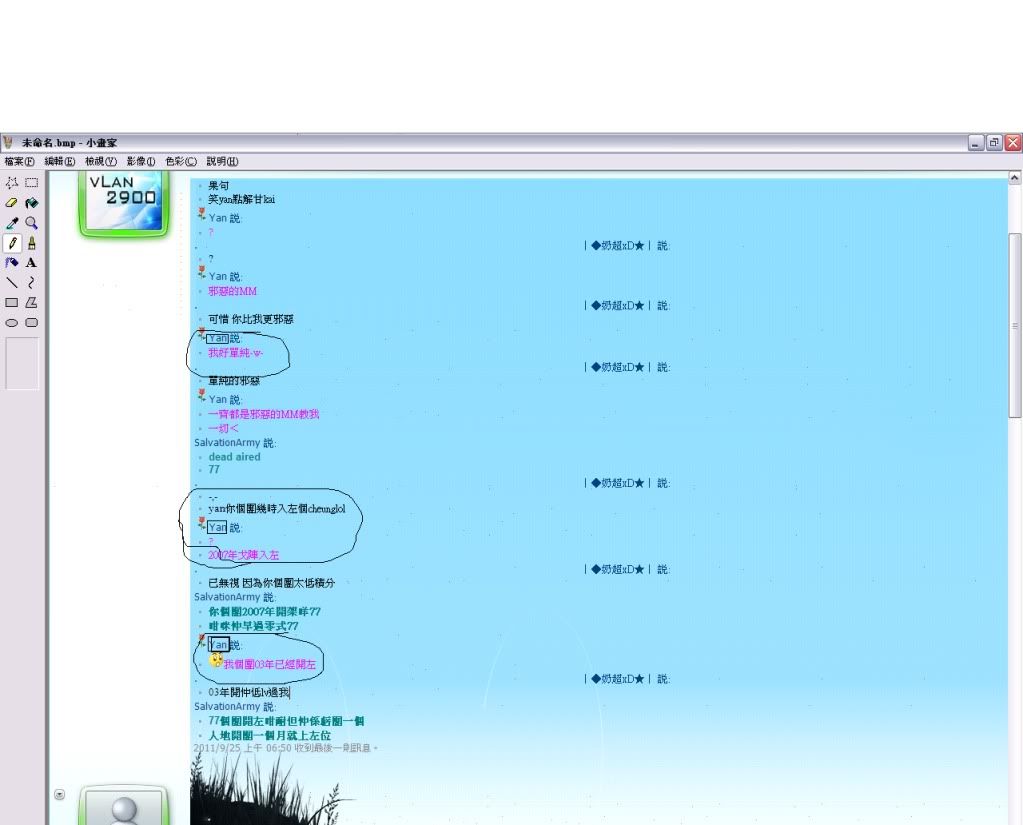Screen dimensions: 1023x825
Task: Pick the straight Line tool
Action: click(x=12, y=283)
